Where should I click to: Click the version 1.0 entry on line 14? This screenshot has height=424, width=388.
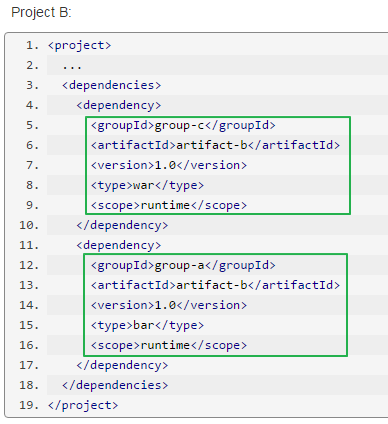click(169, 305)
